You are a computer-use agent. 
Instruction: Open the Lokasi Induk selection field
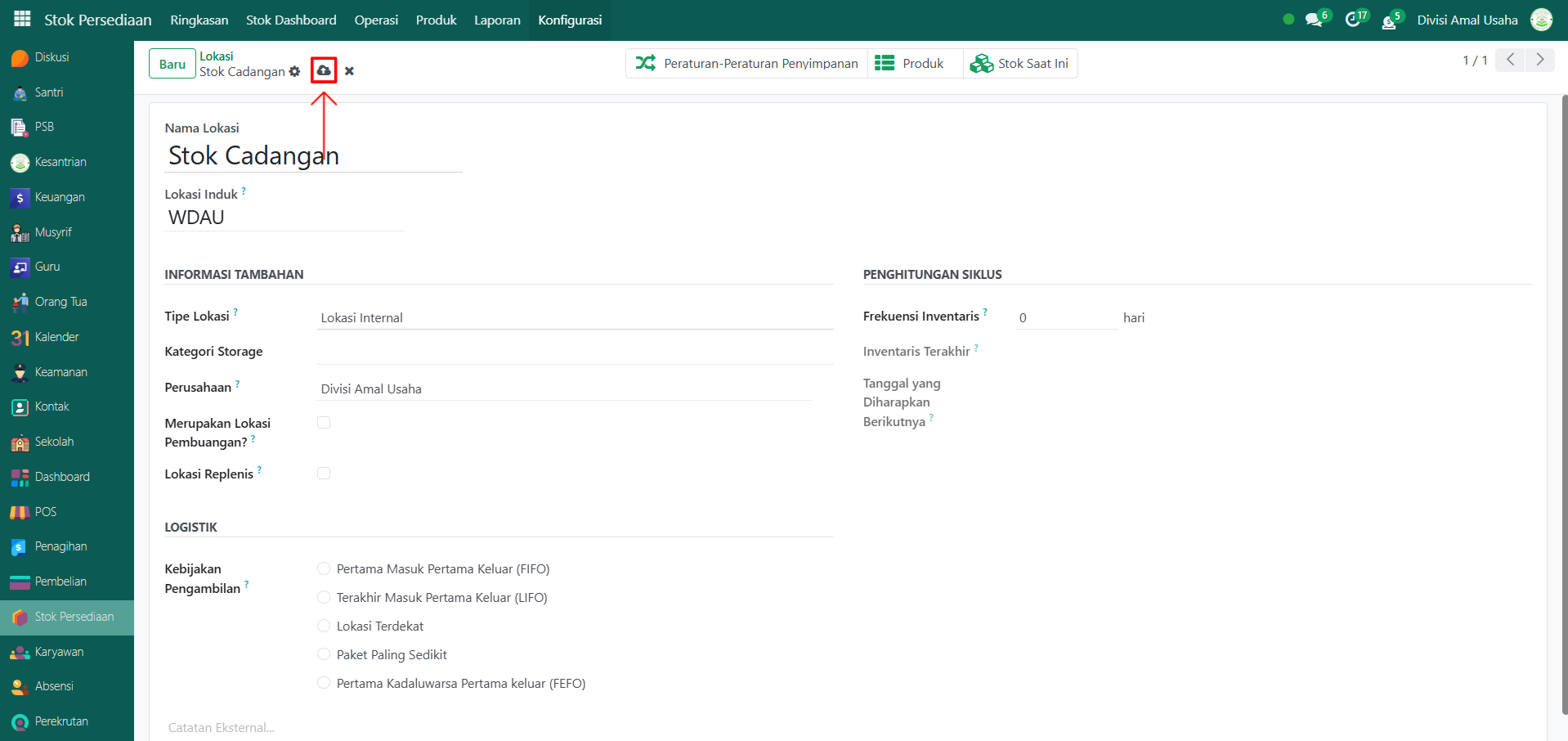283,218
